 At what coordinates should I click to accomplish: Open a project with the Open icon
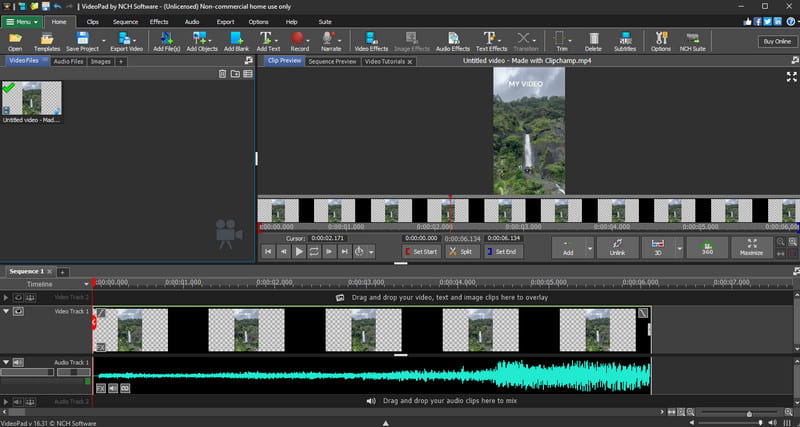pyautogui.click(x=15, y=42)
